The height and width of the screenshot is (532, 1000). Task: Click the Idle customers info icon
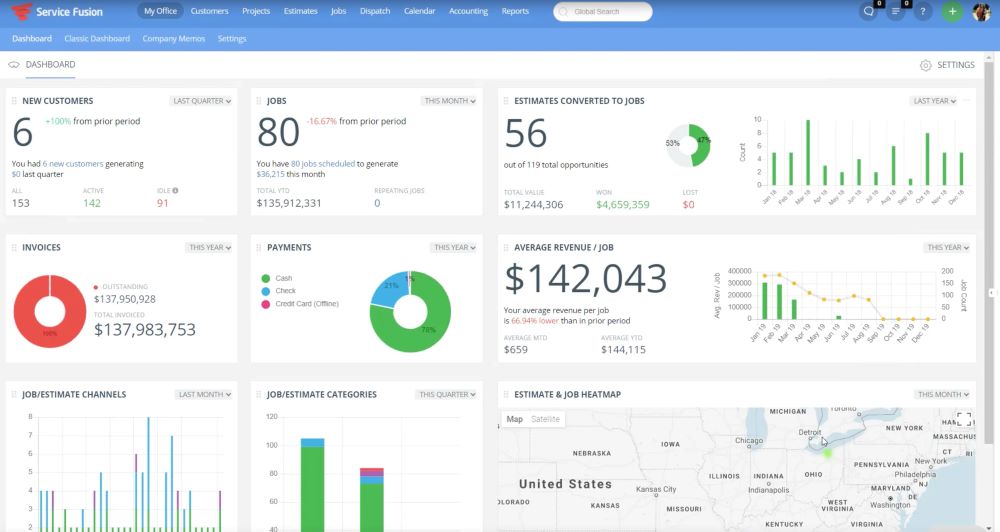pos(176,190)
